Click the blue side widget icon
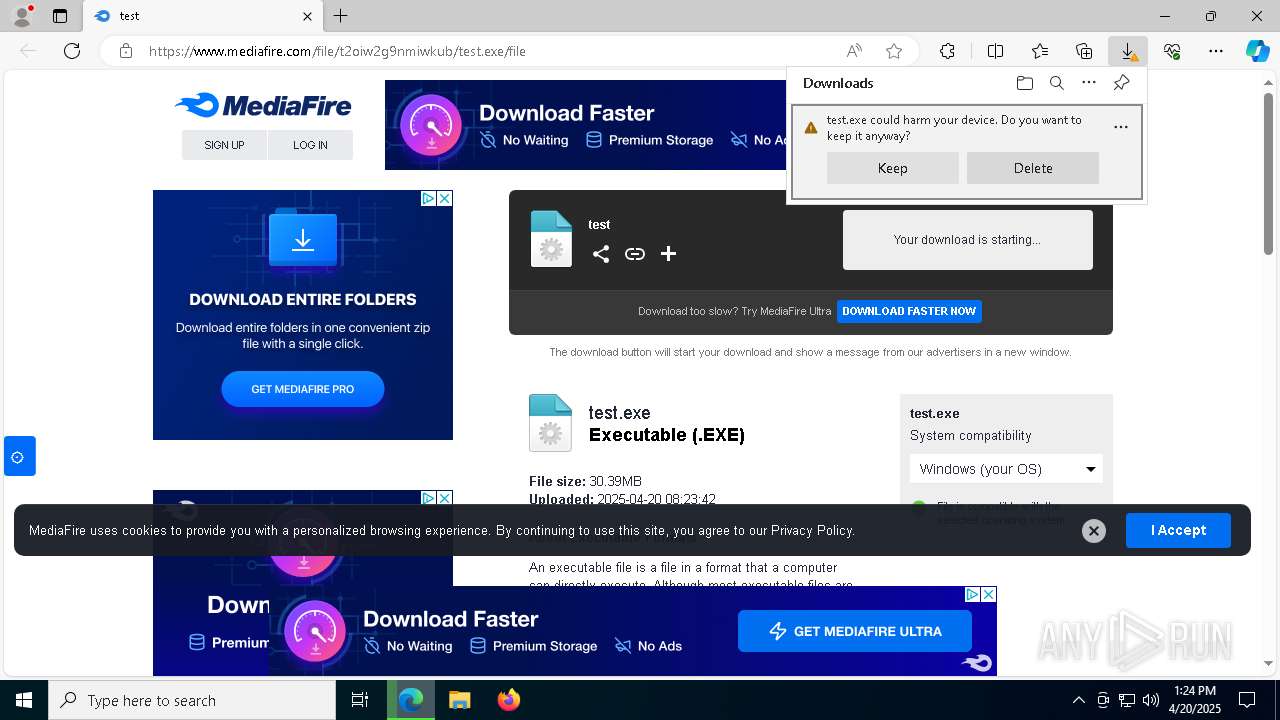 [x=19, y=457]
